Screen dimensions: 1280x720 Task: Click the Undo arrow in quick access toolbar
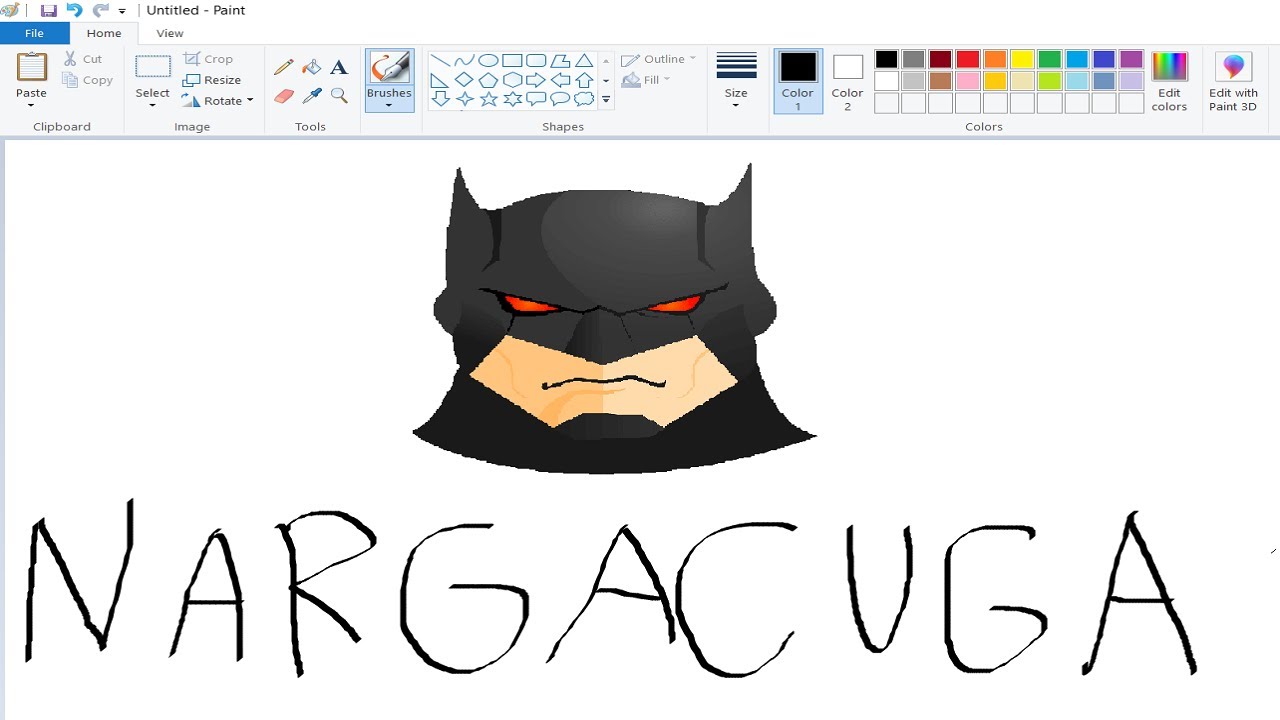pos(74,10)
